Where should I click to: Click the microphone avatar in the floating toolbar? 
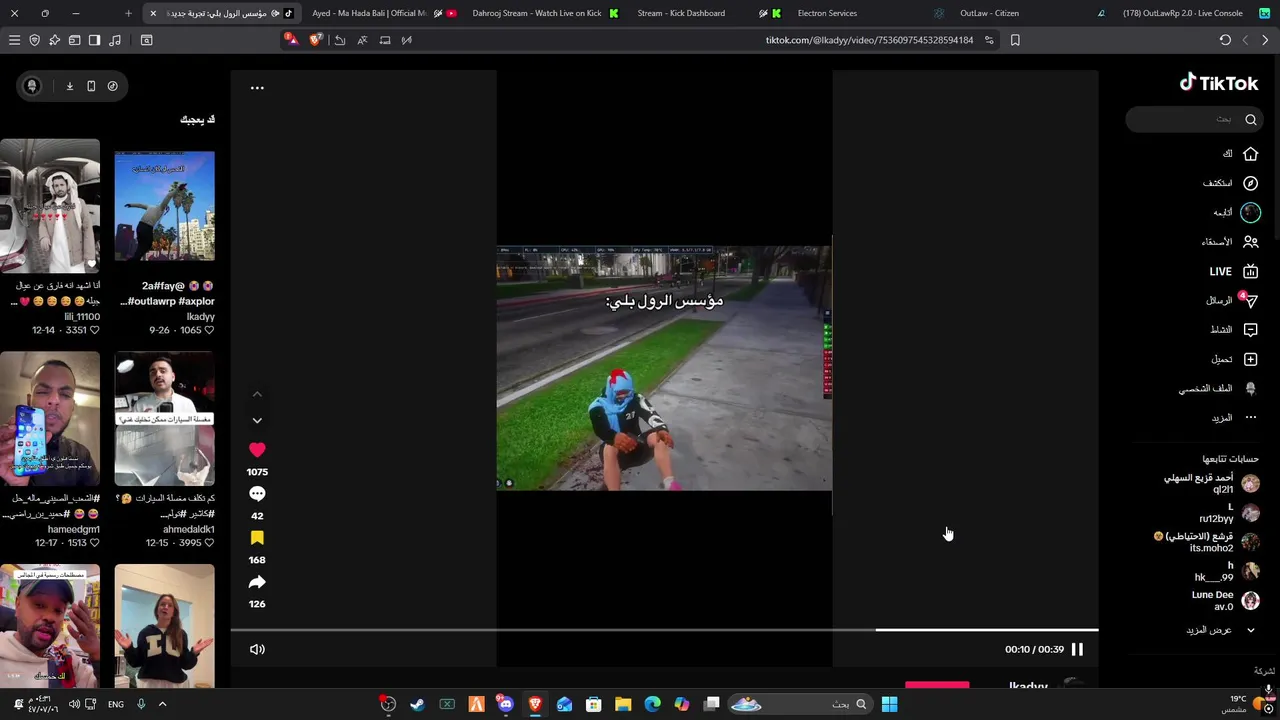pos(32,86)
